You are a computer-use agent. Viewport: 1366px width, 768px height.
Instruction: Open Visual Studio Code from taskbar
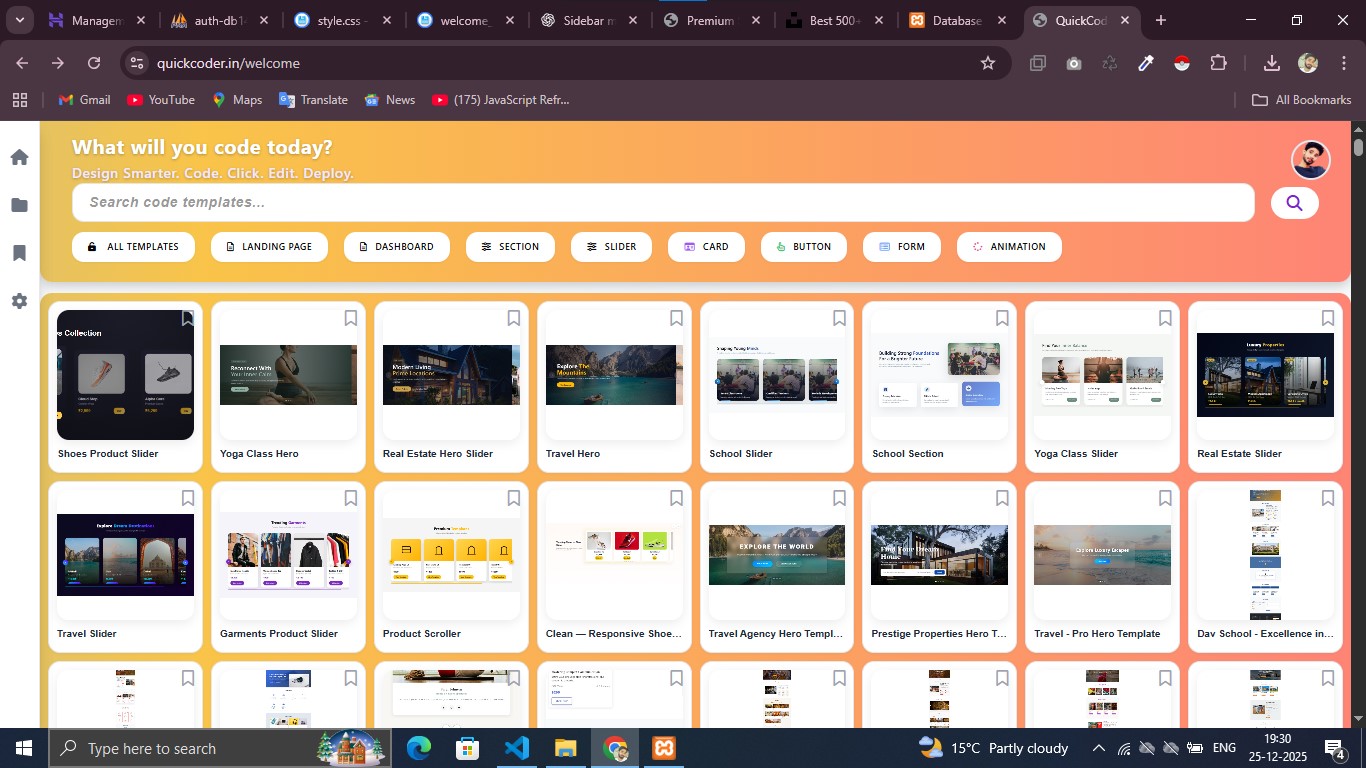[x=515, y=747]
